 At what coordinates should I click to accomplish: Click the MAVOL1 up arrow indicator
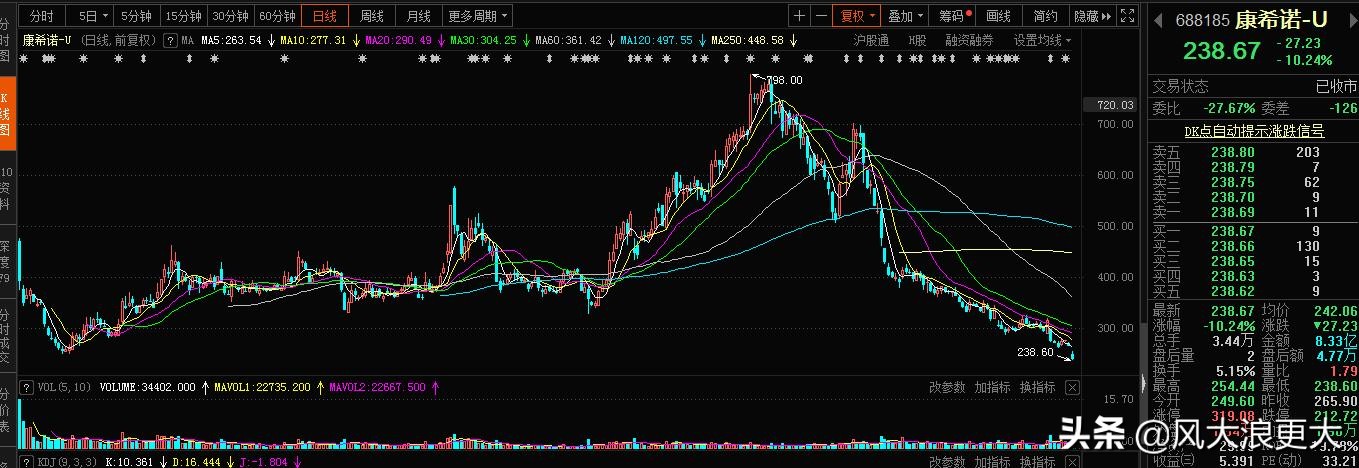(320, 387)
